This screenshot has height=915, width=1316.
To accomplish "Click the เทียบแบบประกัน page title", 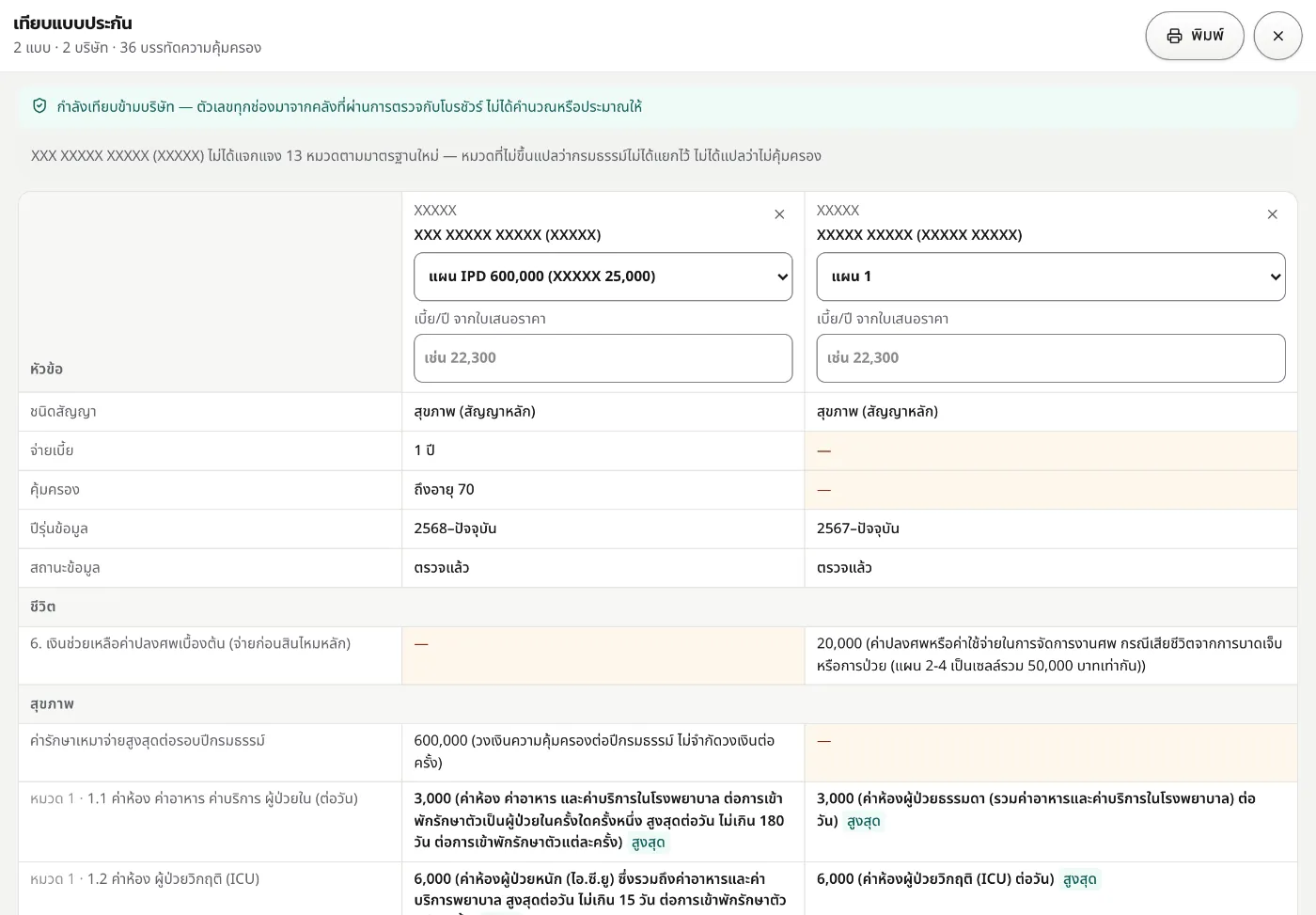I will click(72, 24).
